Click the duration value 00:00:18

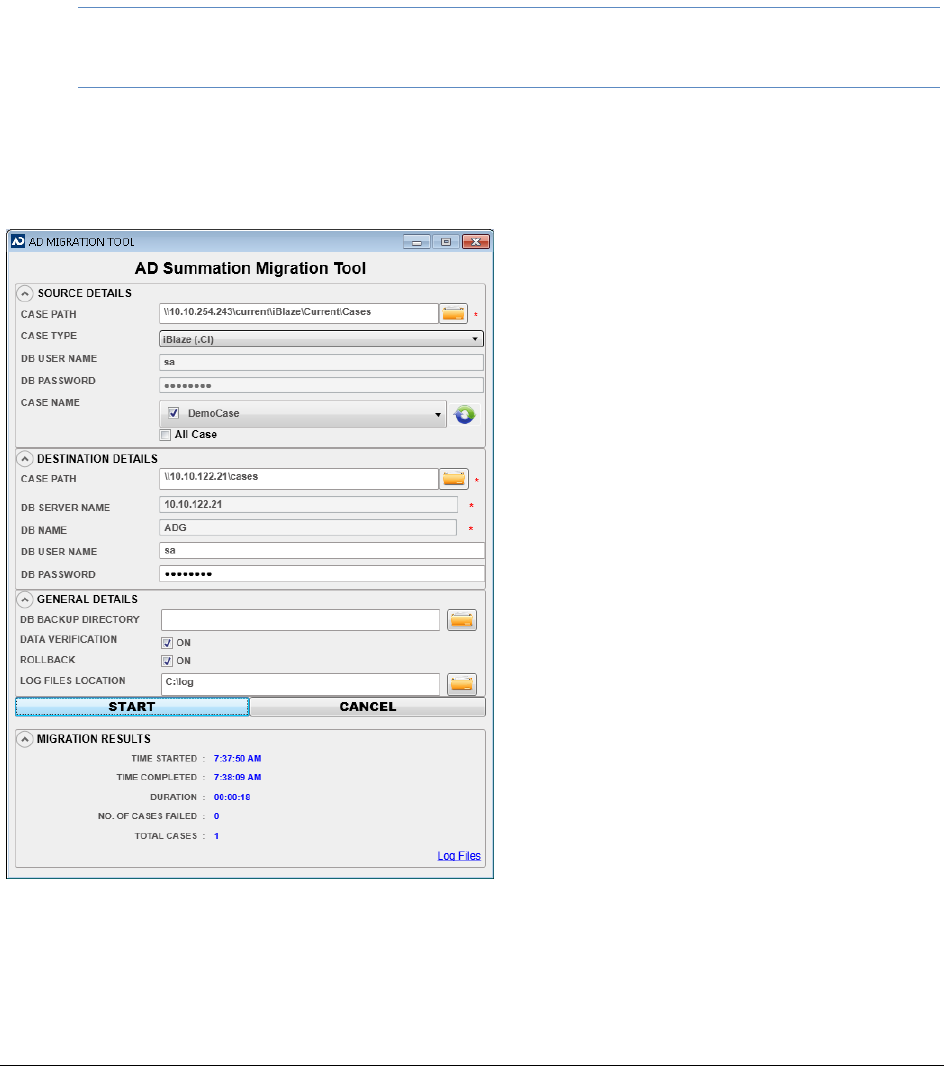click(x=232, y=797)
